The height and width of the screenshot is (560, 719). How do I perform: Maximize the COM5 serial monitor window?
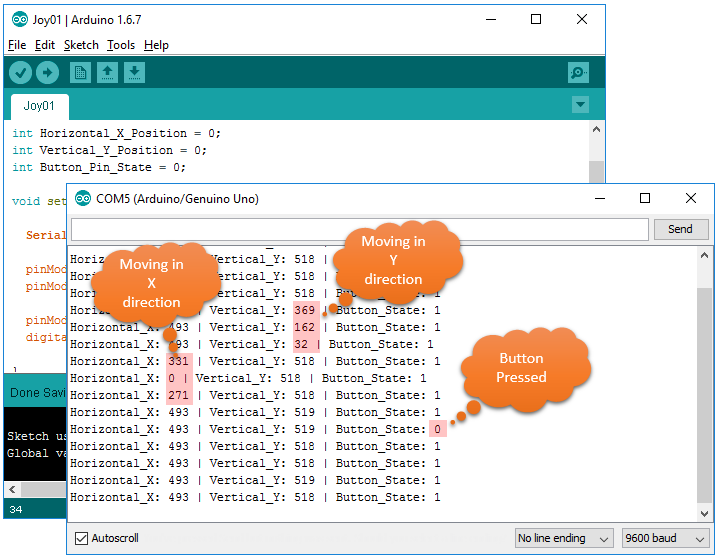pos(645,198)
